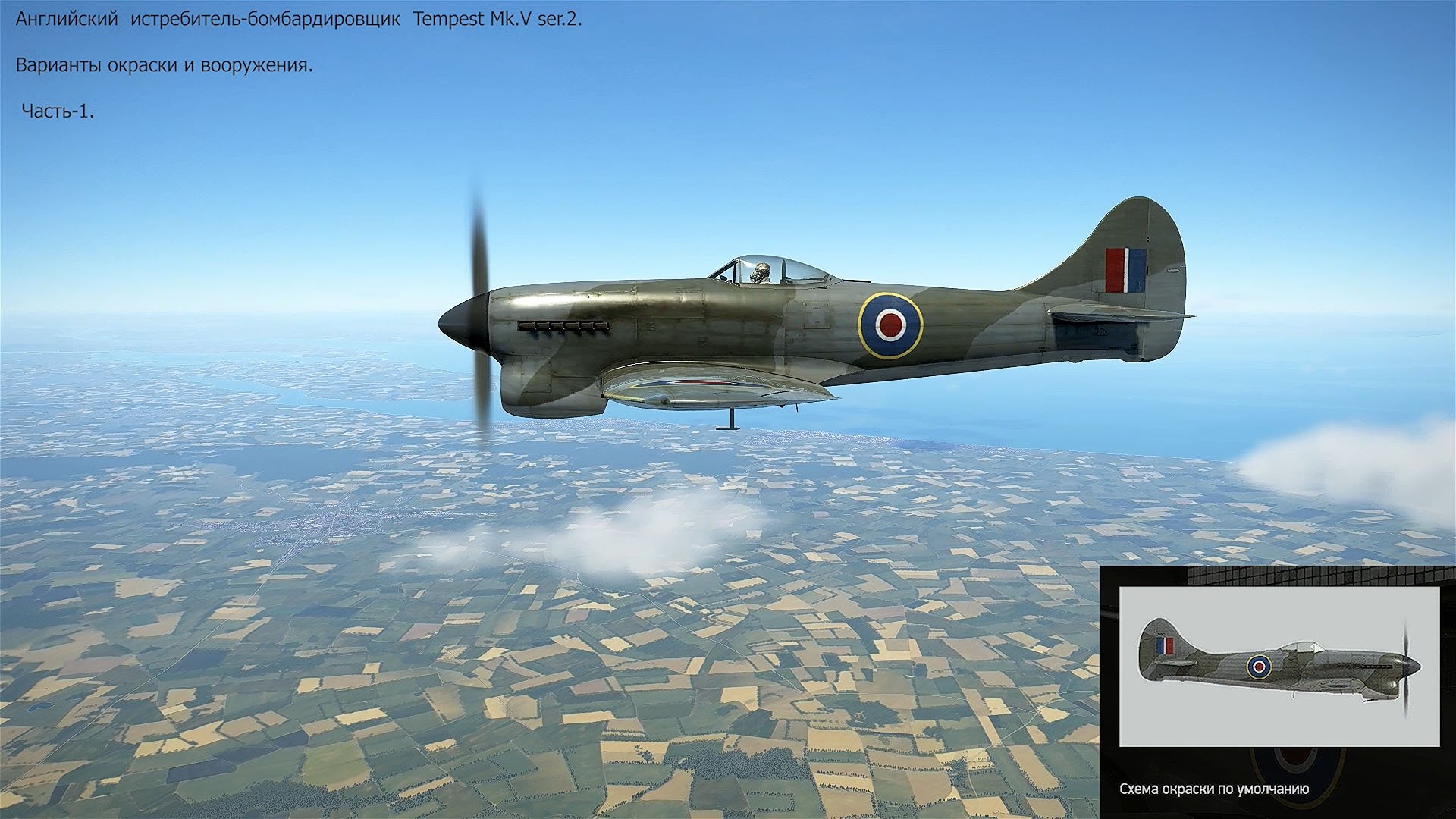1456x819 pixels.
Task: Click the caption 'Схема окраски по умолчанию'
Action: click(x=1213, y=789)
